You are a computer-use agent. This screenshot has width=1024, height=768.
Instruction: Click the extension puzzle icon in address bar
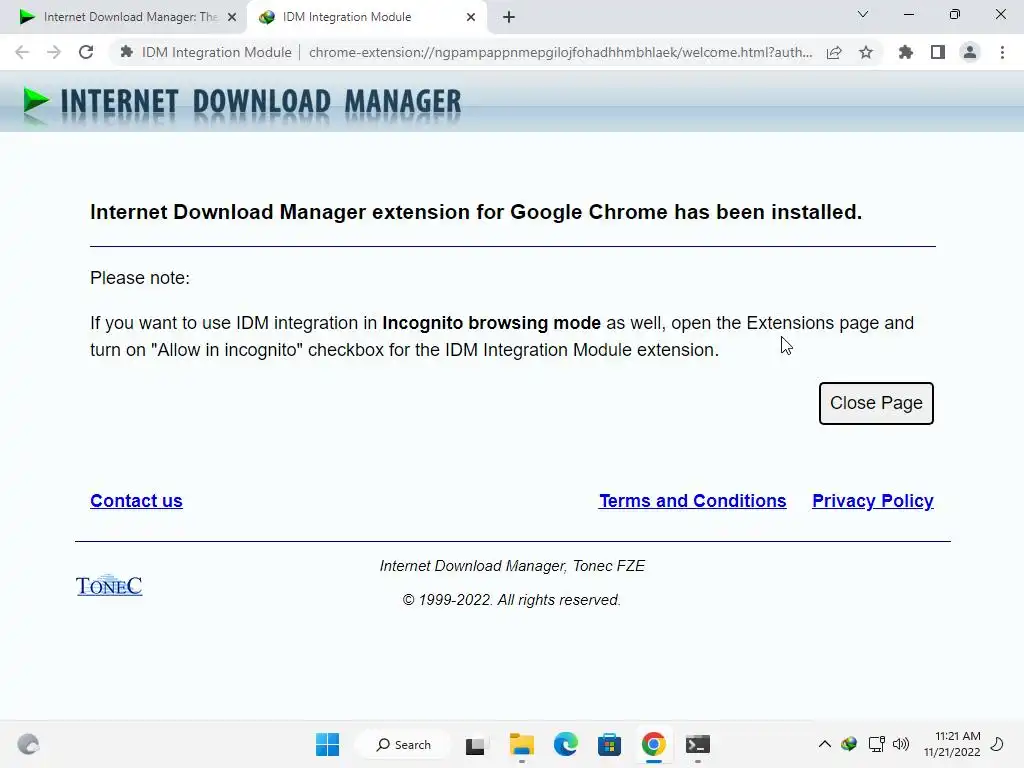point(127,52)
